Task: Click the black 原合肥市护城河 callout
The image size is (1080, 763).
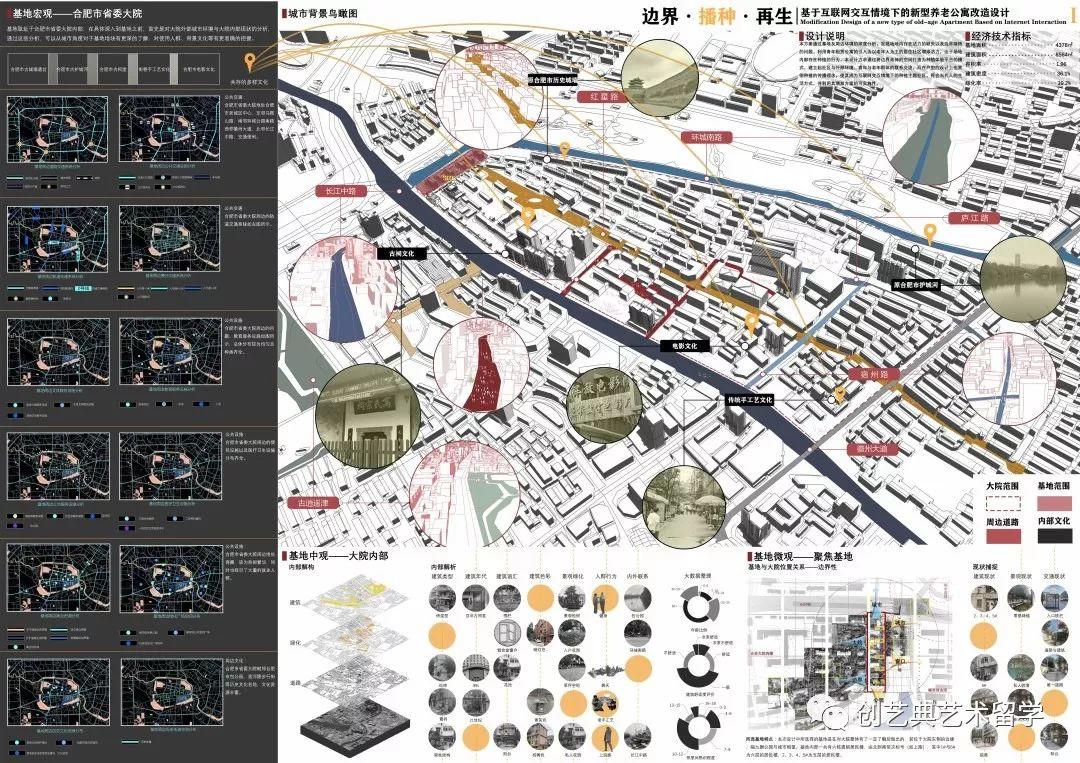Action: [916, 284]
